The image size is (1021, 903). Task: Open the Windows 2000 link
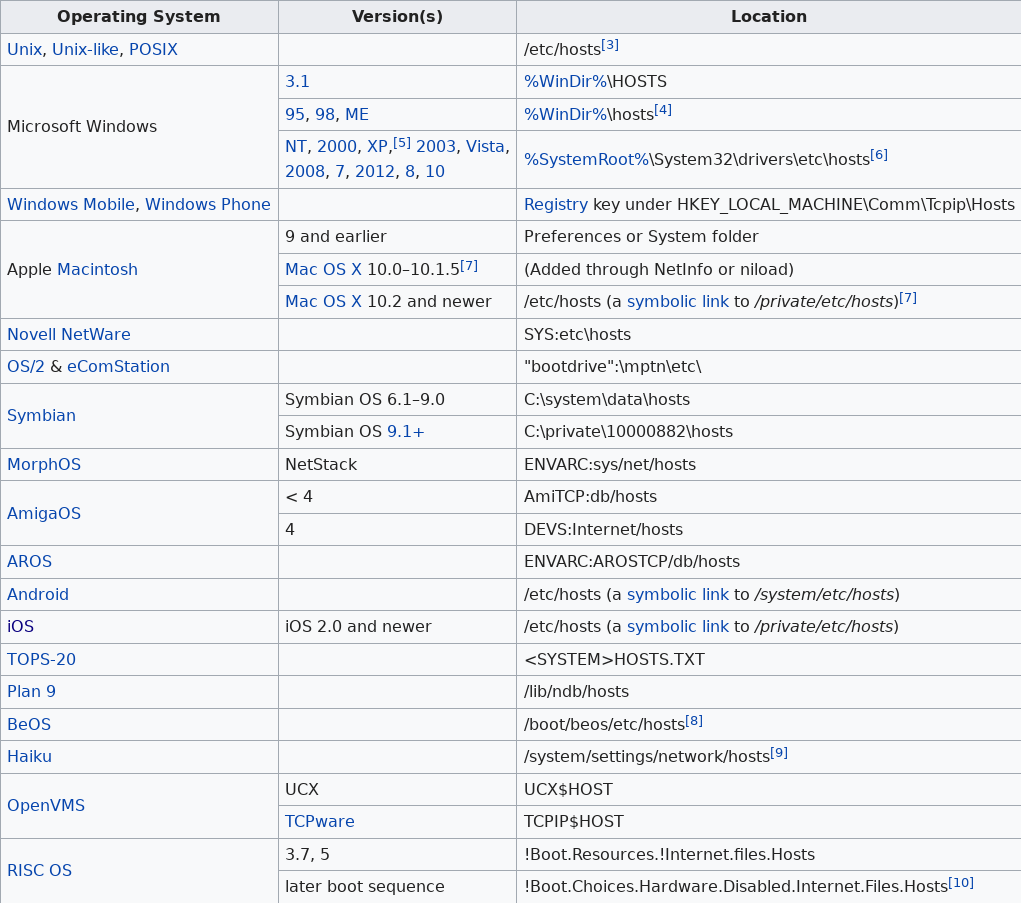(x=337, y=146)
